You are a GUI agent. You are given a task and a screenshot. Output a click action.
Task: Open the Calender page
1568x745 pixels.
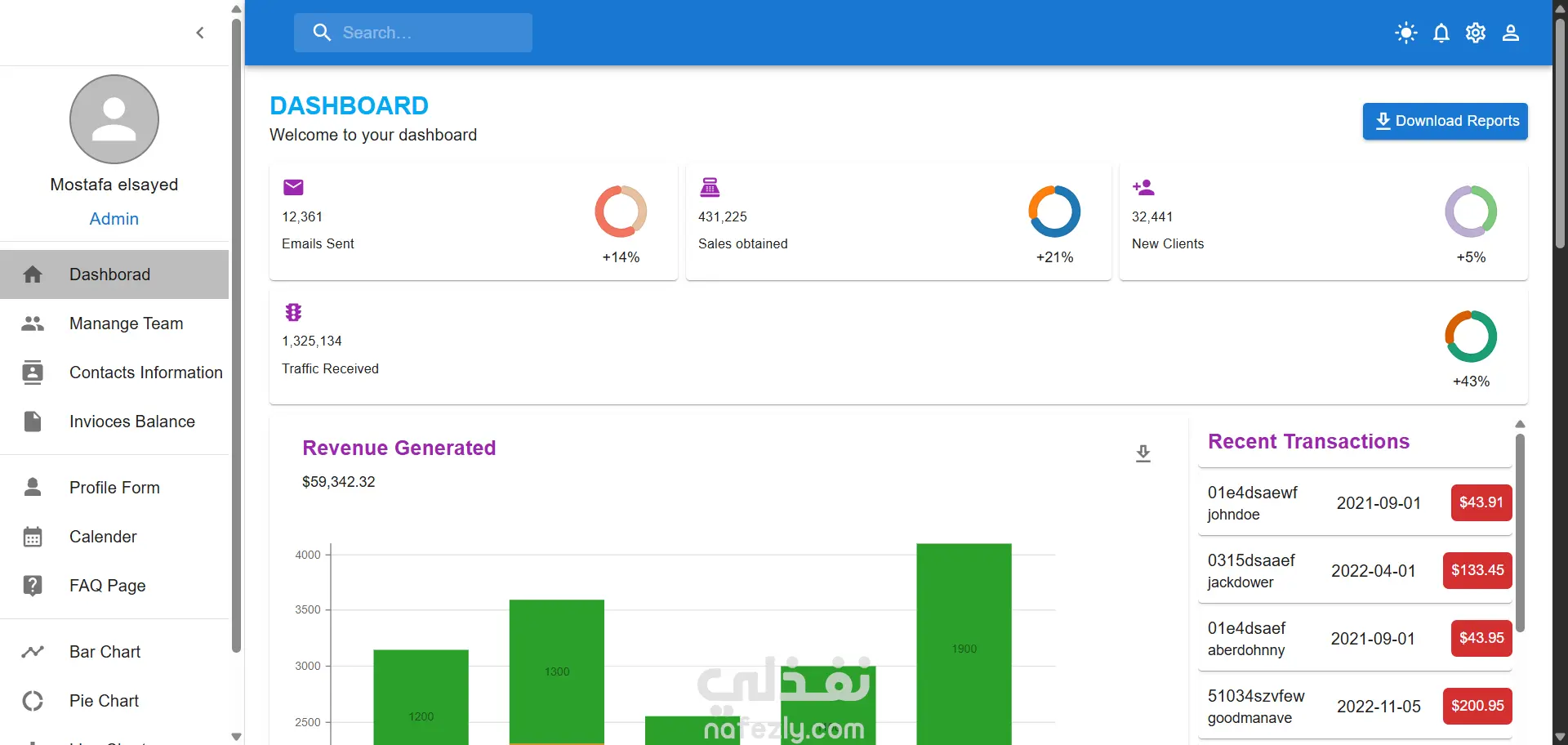[x=114, y=537]
